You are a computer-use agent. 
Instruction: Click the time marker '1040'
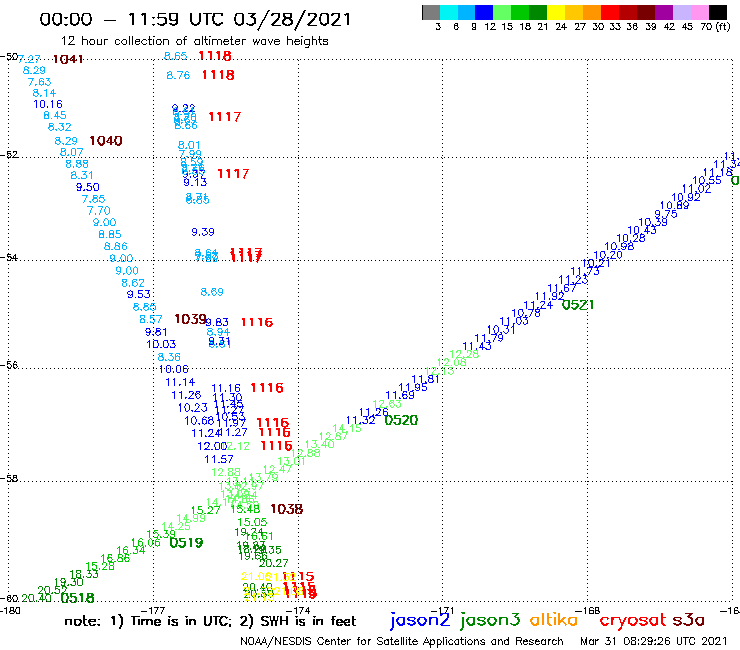tap(106, 141)
